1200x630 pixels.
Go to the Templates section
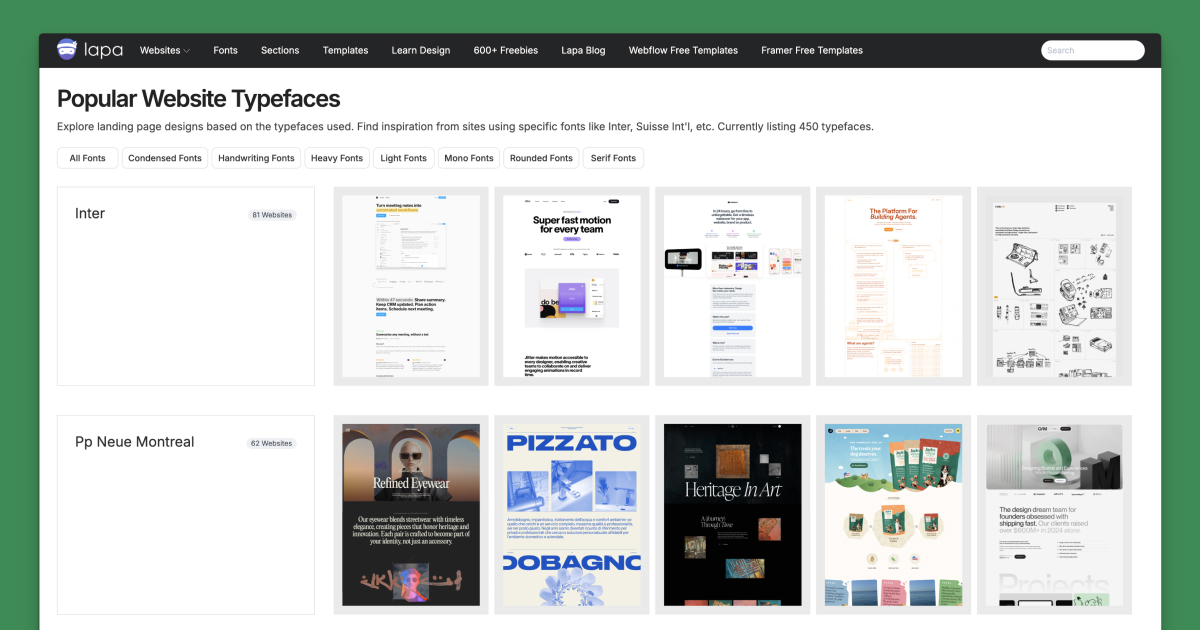pos(345,50)
